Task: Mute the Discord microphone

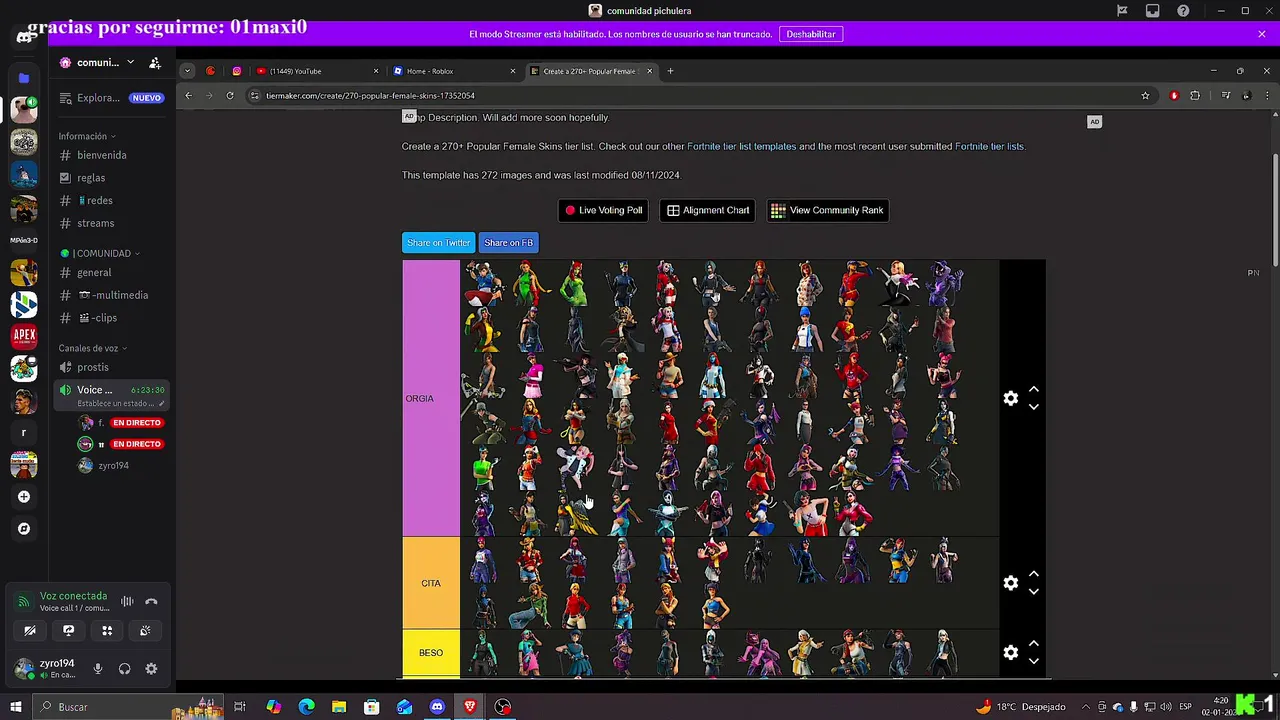Action: point(98,669)
